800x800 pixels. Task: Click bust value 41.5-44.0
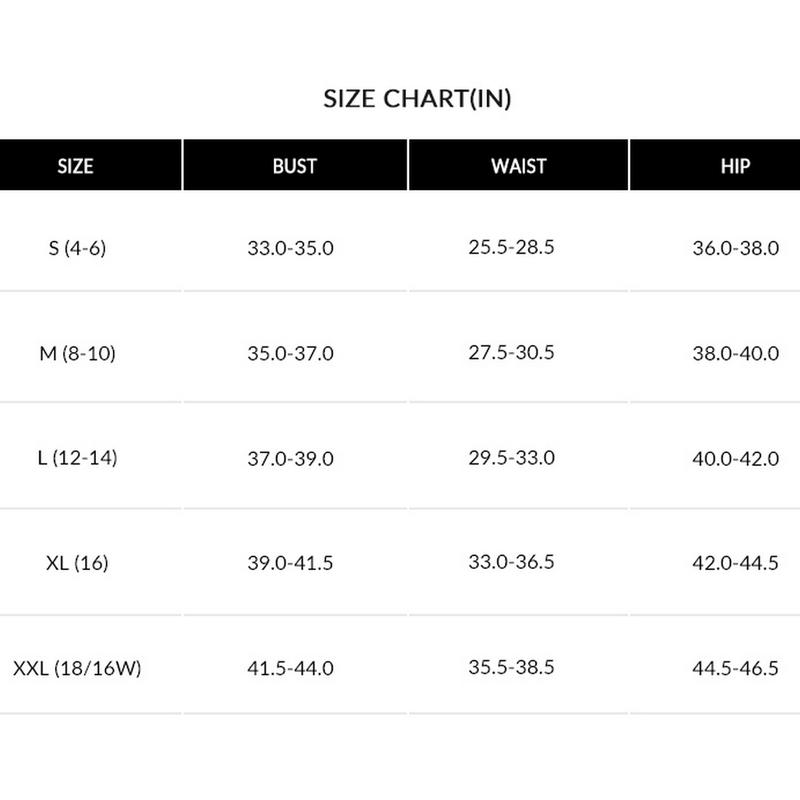[x=290, y=669]
